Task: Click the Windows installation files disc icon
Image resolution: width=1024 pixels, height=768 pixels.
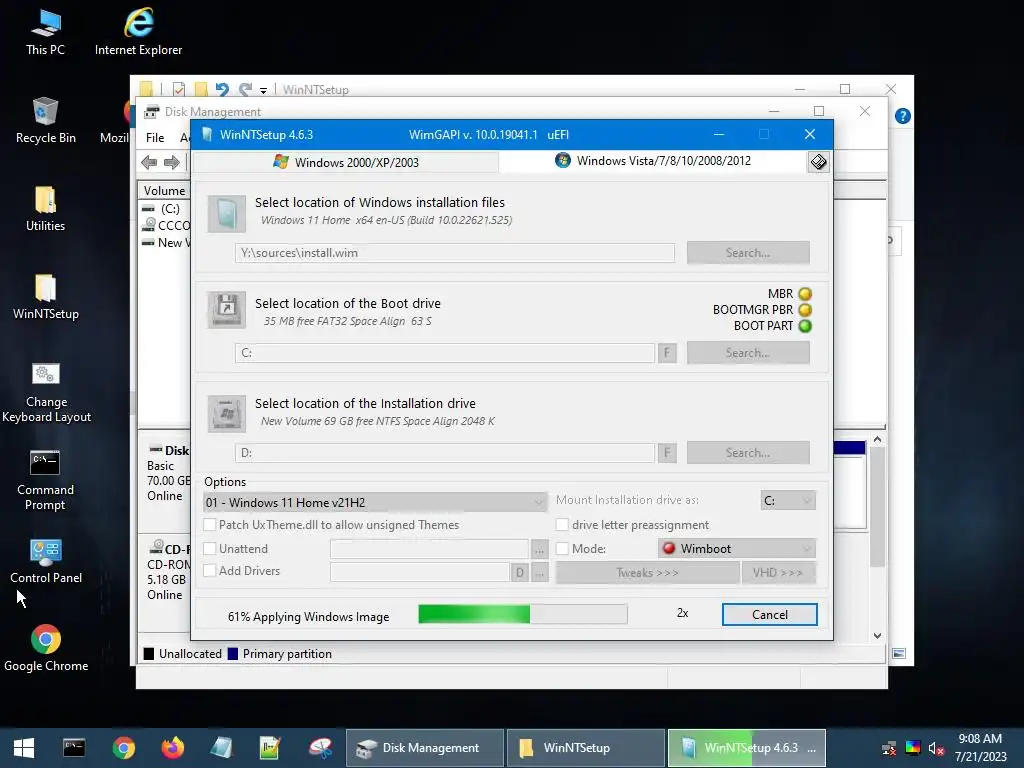Action: [x=227, y=214]
